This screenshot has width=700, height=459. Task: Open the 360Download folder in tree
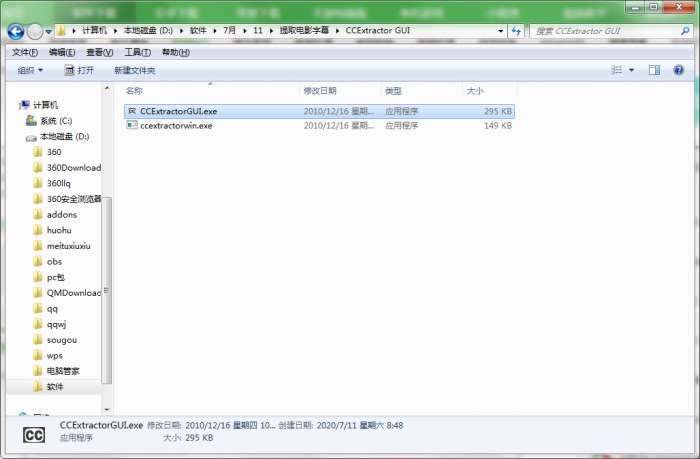pyautogui.click(x=74, y=167)
